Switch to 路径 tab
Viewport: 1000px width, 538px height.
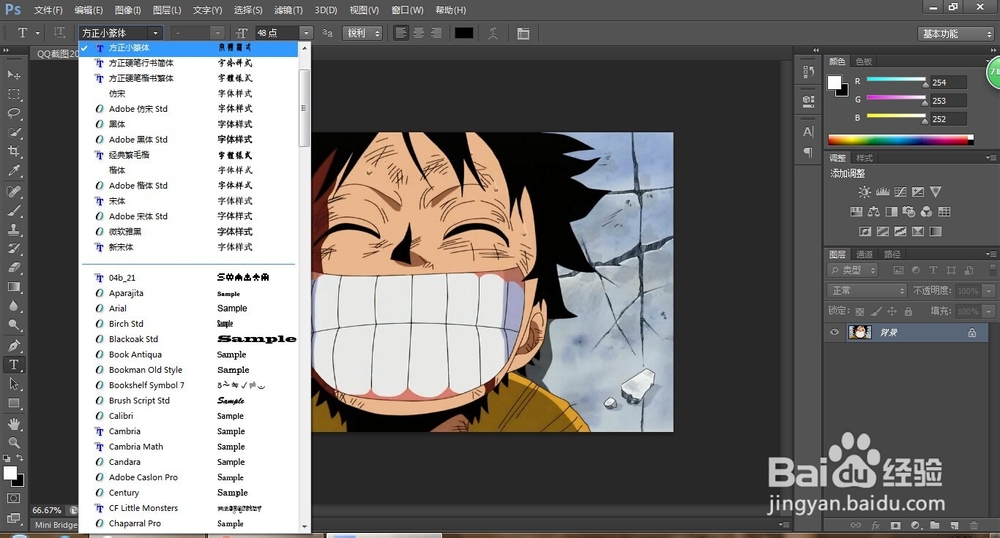coord(892,254)
